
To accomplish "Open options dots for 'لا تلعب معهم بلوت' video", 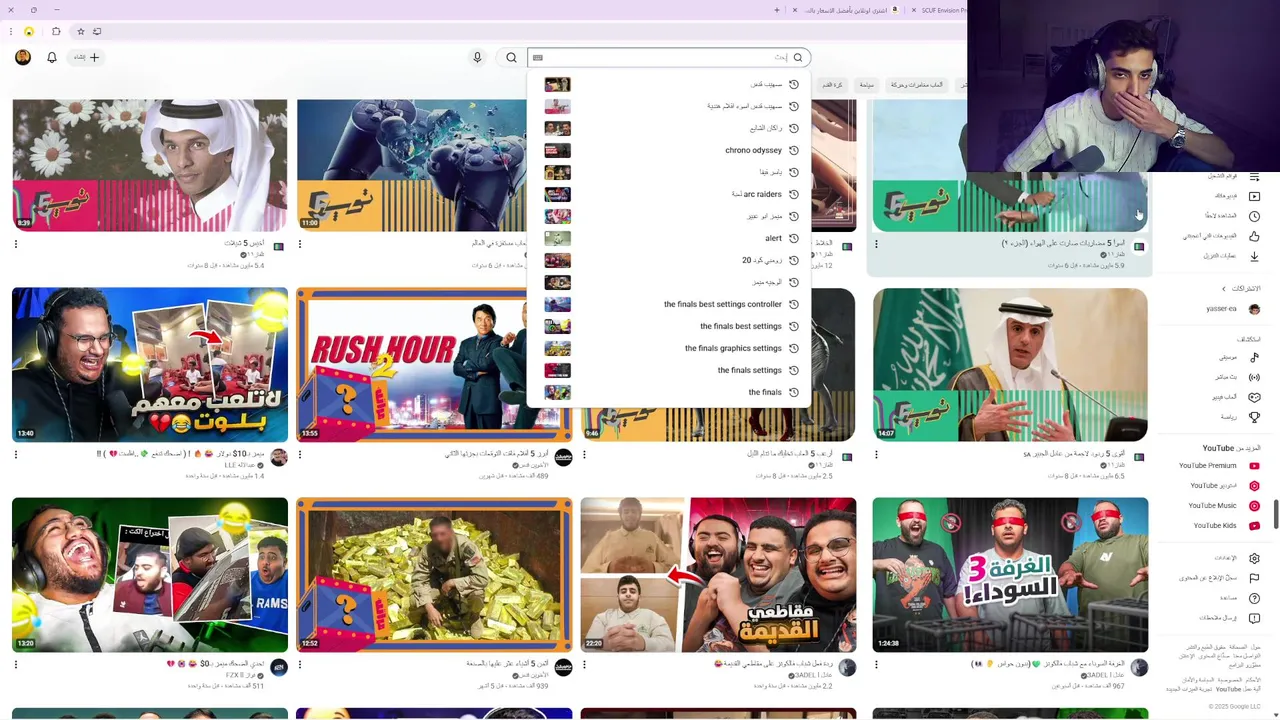I will [x=16, y=454].
